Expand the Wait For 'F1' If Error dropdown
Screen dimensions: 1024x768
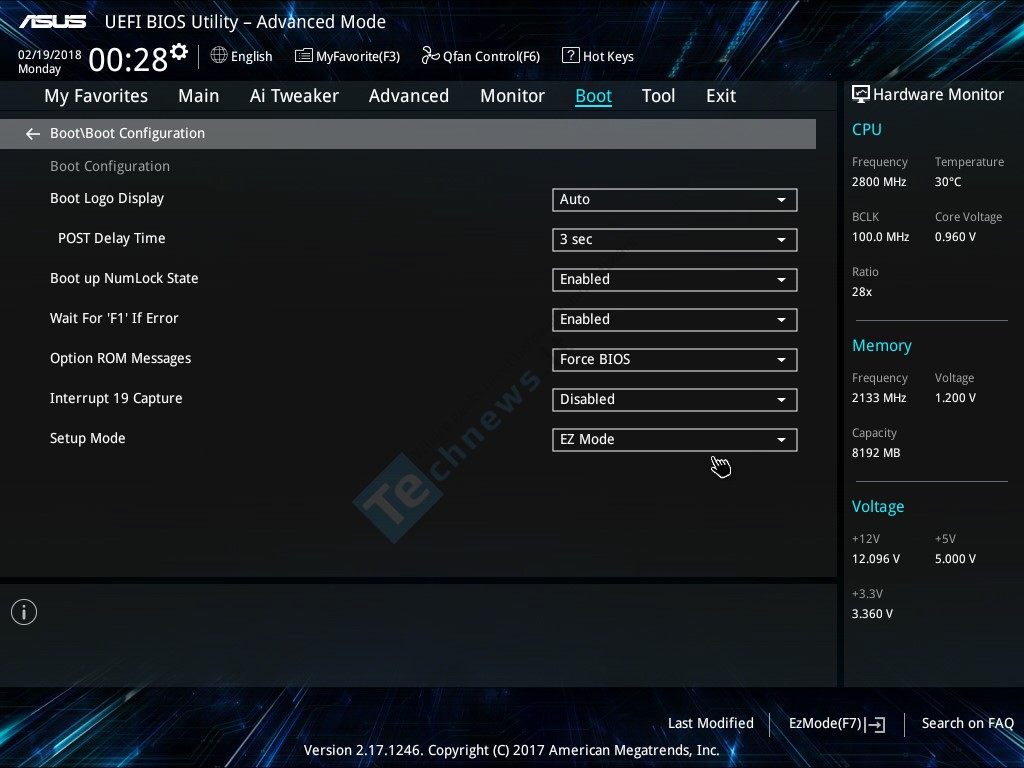click(675, 319)
